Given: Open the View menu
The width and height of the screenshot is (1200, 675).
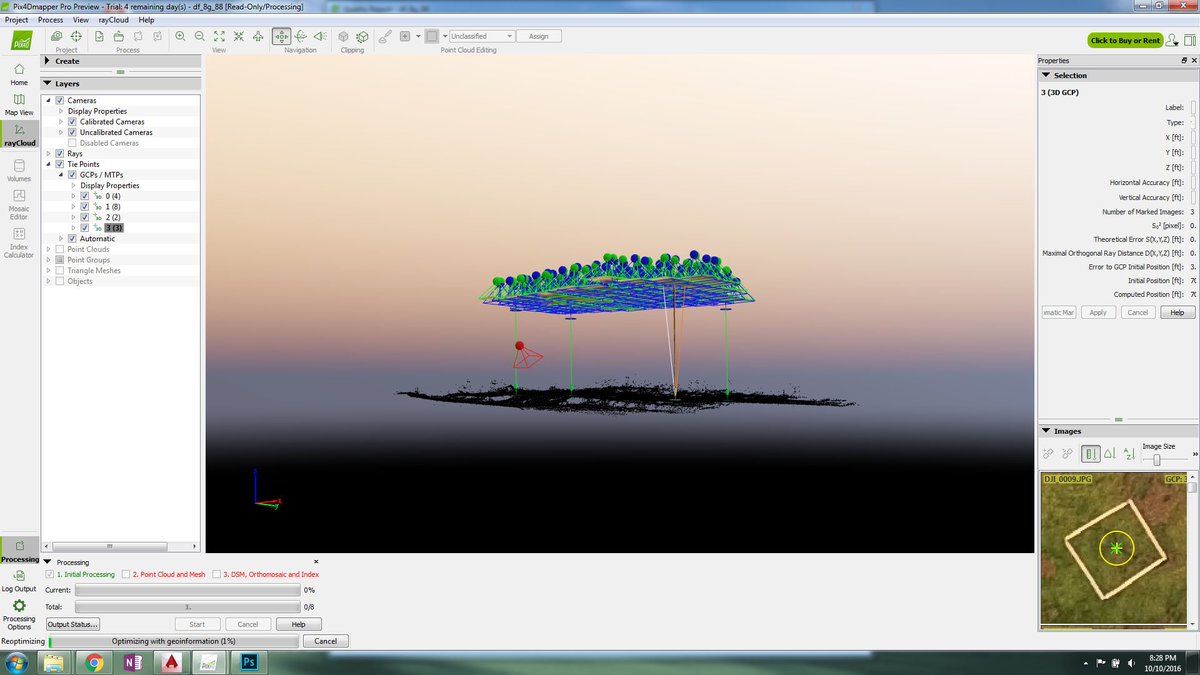Looking at the screenshot, I should click(x=81, y=19).
